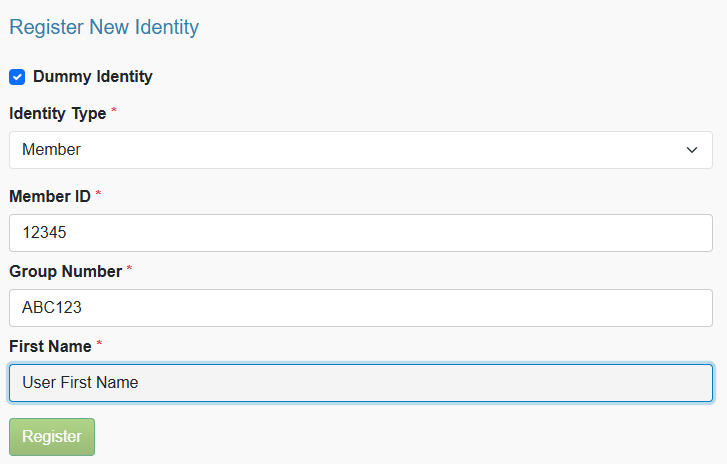Click the Member ID label
727x464 pixels.
click(50, 196)
